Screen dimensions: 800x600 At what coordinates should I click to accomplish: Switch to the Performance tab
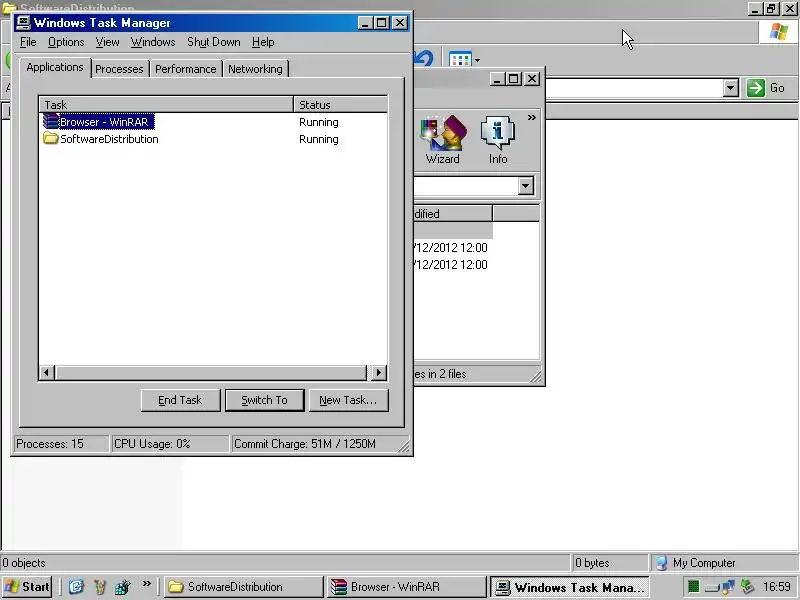(x=186, y=69)
